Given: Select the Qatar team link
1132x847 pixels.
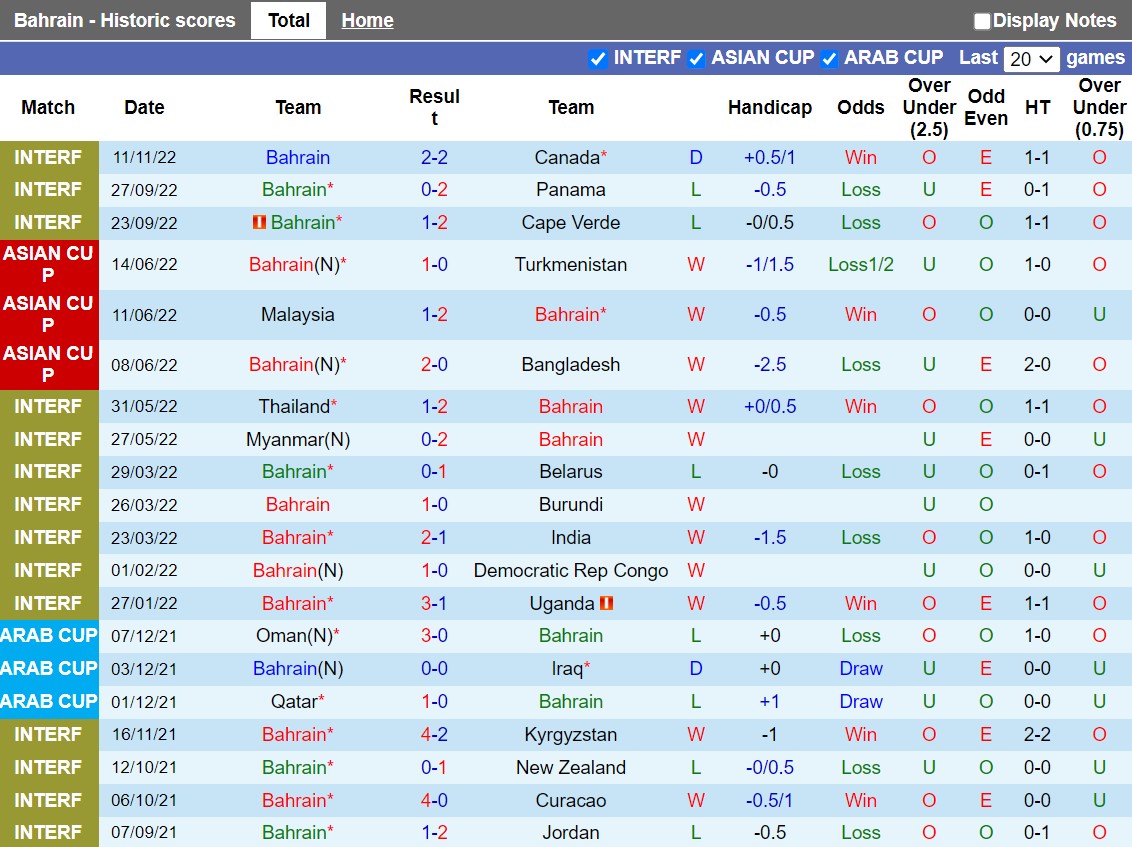Looking at the screenshot, I should click(x=293, y=702).
